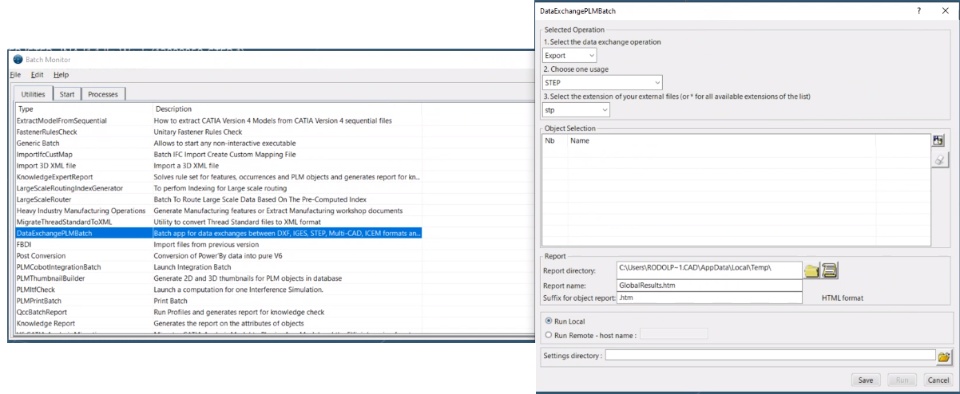960x394 pixels.
Task: Select the KnowledgeExpertReport row
Action: point(219,177)
